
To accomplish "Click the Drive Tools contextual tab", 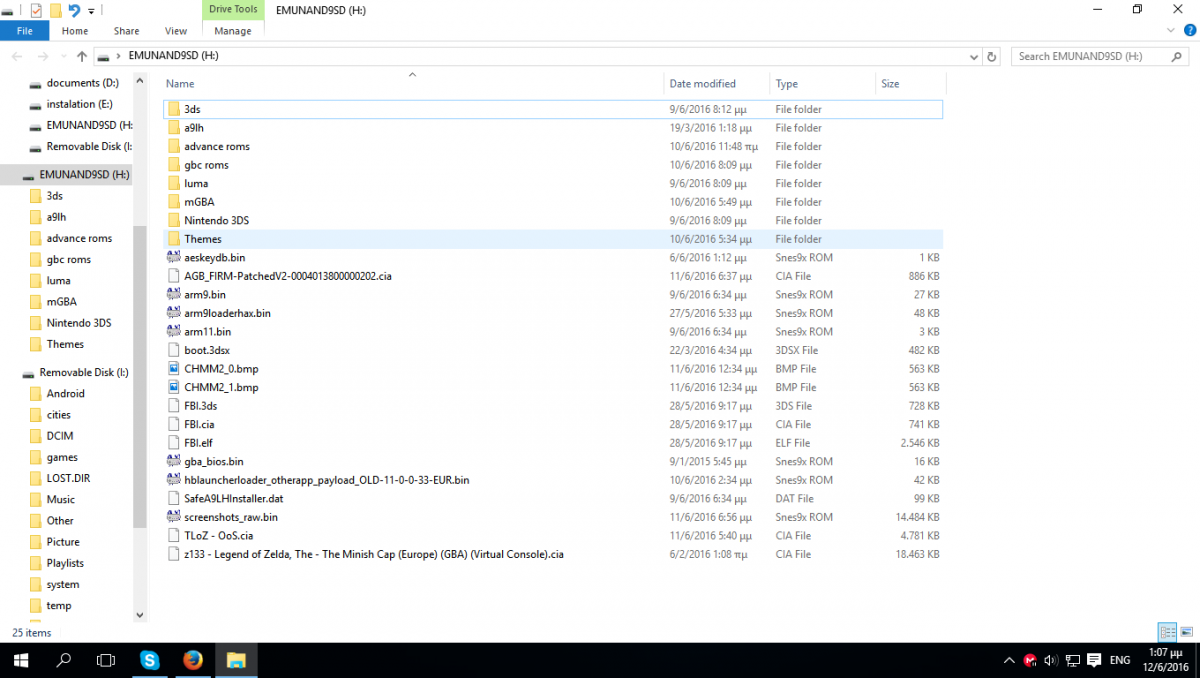I will pos(233,9).
